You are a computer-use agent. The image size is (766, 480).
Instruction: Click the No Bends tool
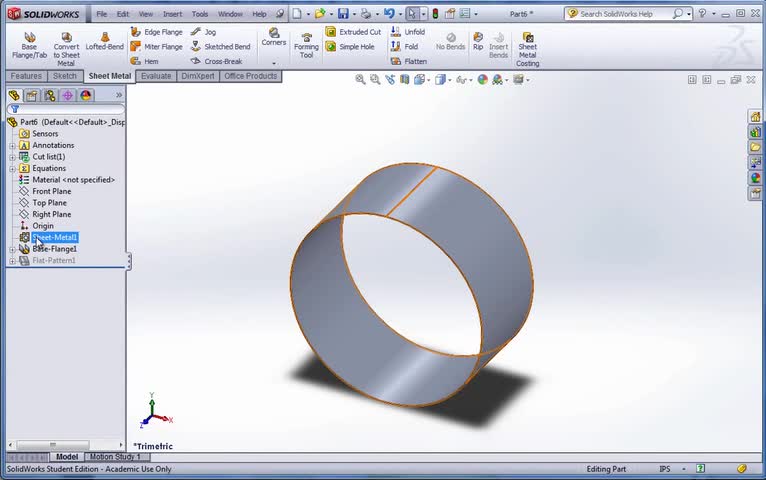[x=450, y=41]
